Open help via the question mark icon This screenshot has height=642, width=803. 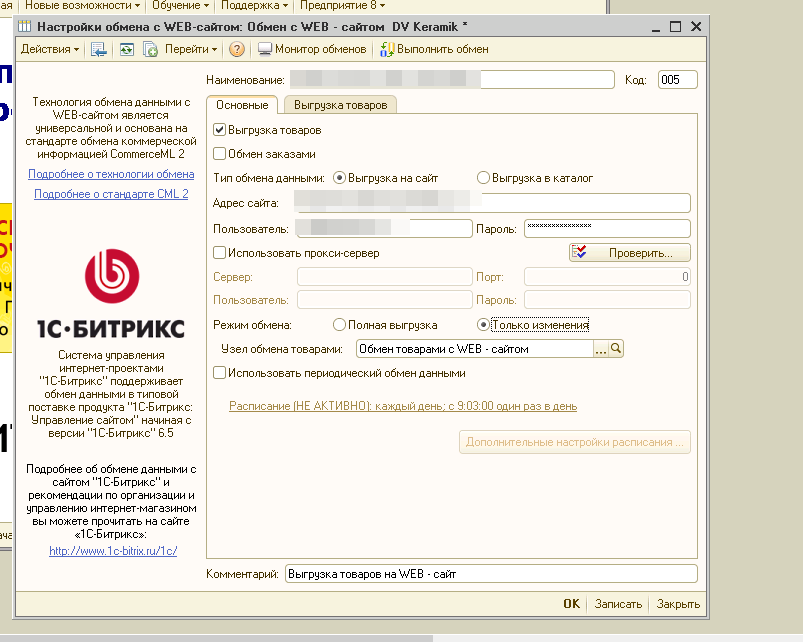coord(236,49)
